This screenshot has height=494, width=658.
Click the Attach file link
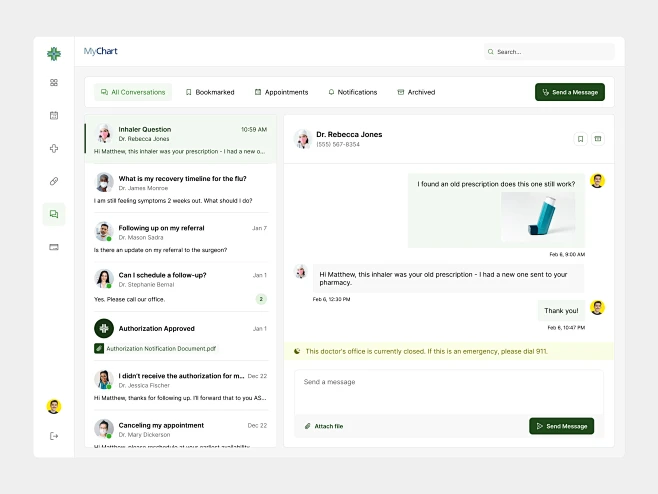(324, 426)
